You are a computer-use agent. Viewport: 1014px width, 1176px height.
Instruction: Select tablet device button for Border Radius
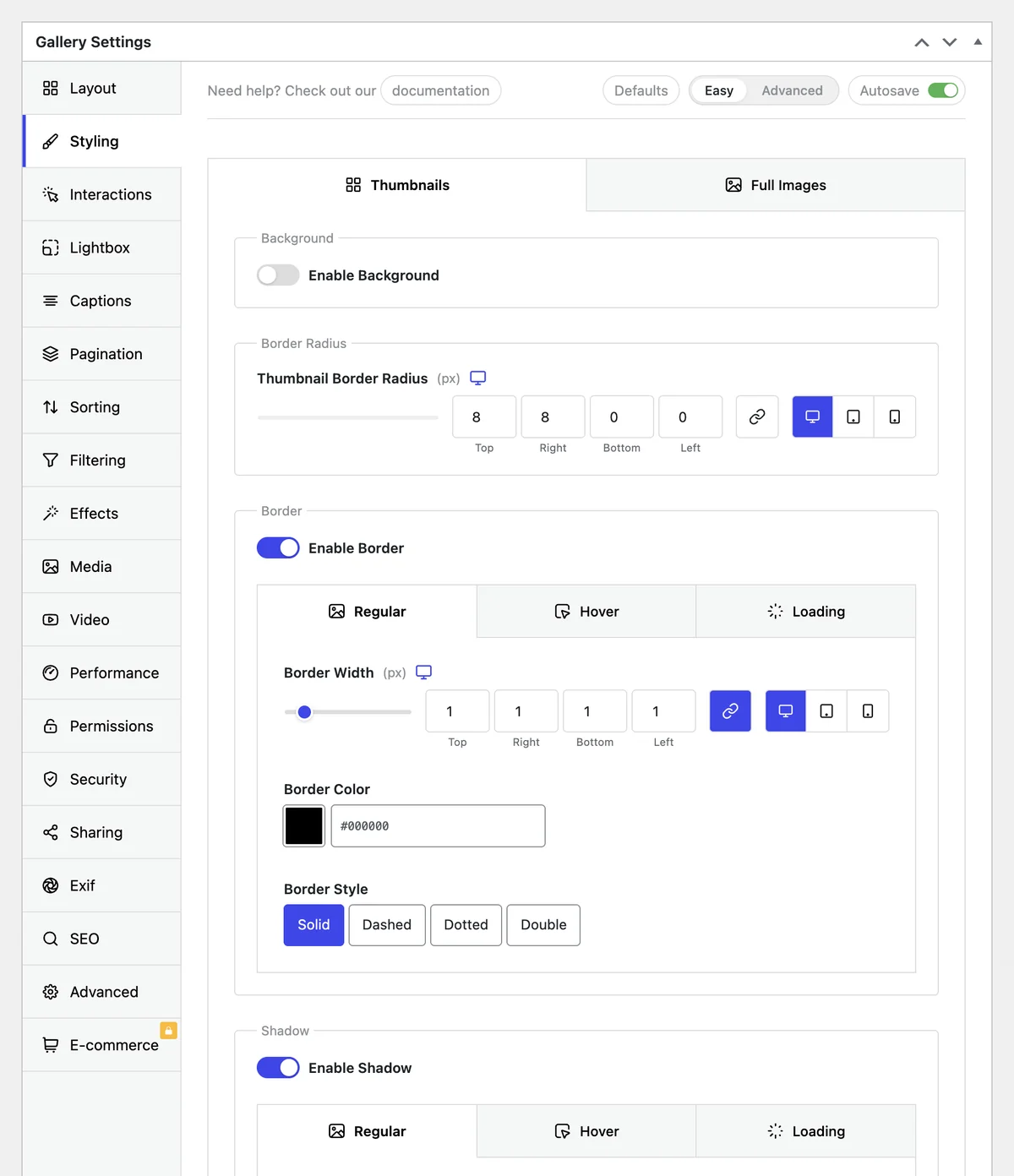(x=853, y=416)
